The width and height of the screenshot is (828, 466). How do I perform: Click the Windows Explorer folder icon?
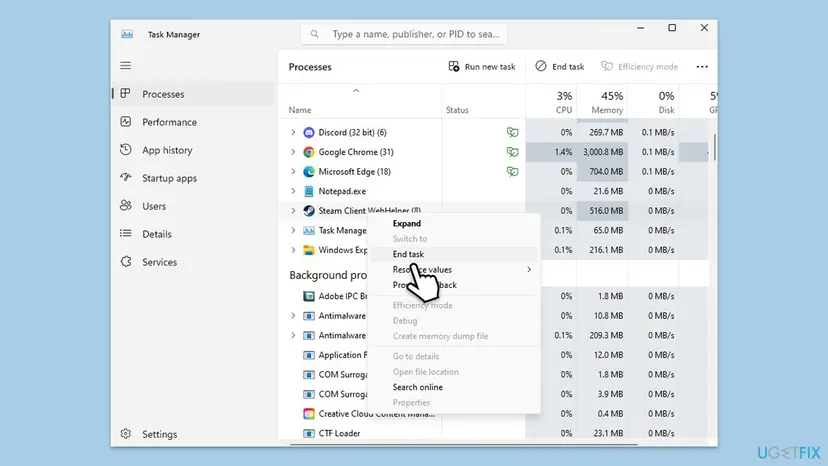point(309,249)
